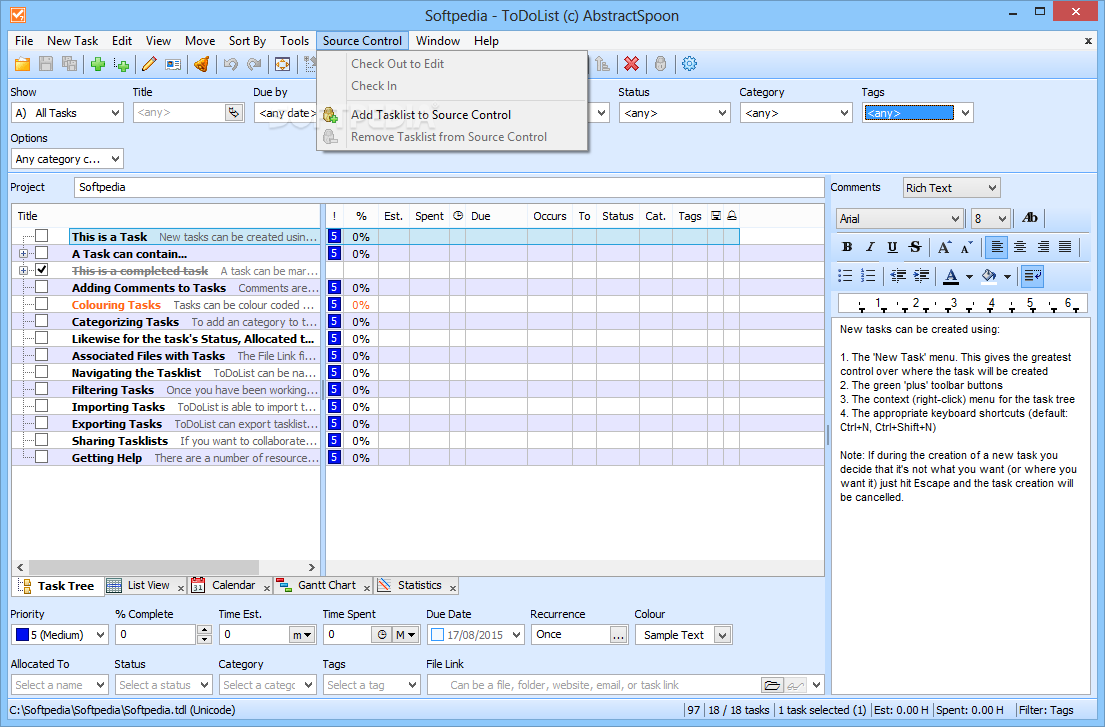Check the 'Getting Help' checkbox
This screenshot has height=727, width=1105.
click(42, 456)
